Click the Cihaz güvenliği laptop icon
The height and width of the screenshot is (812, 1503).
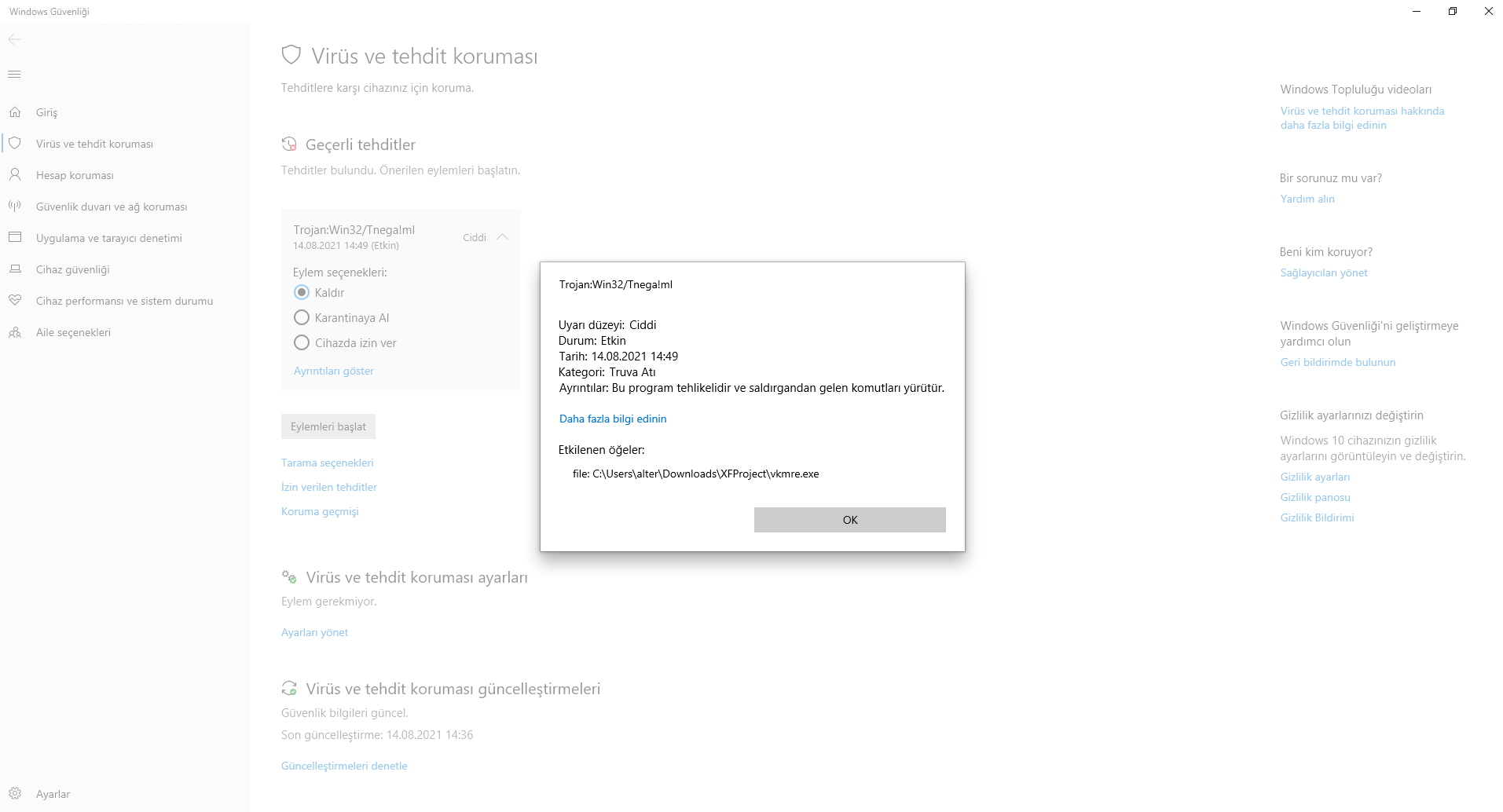pos(15,269)
